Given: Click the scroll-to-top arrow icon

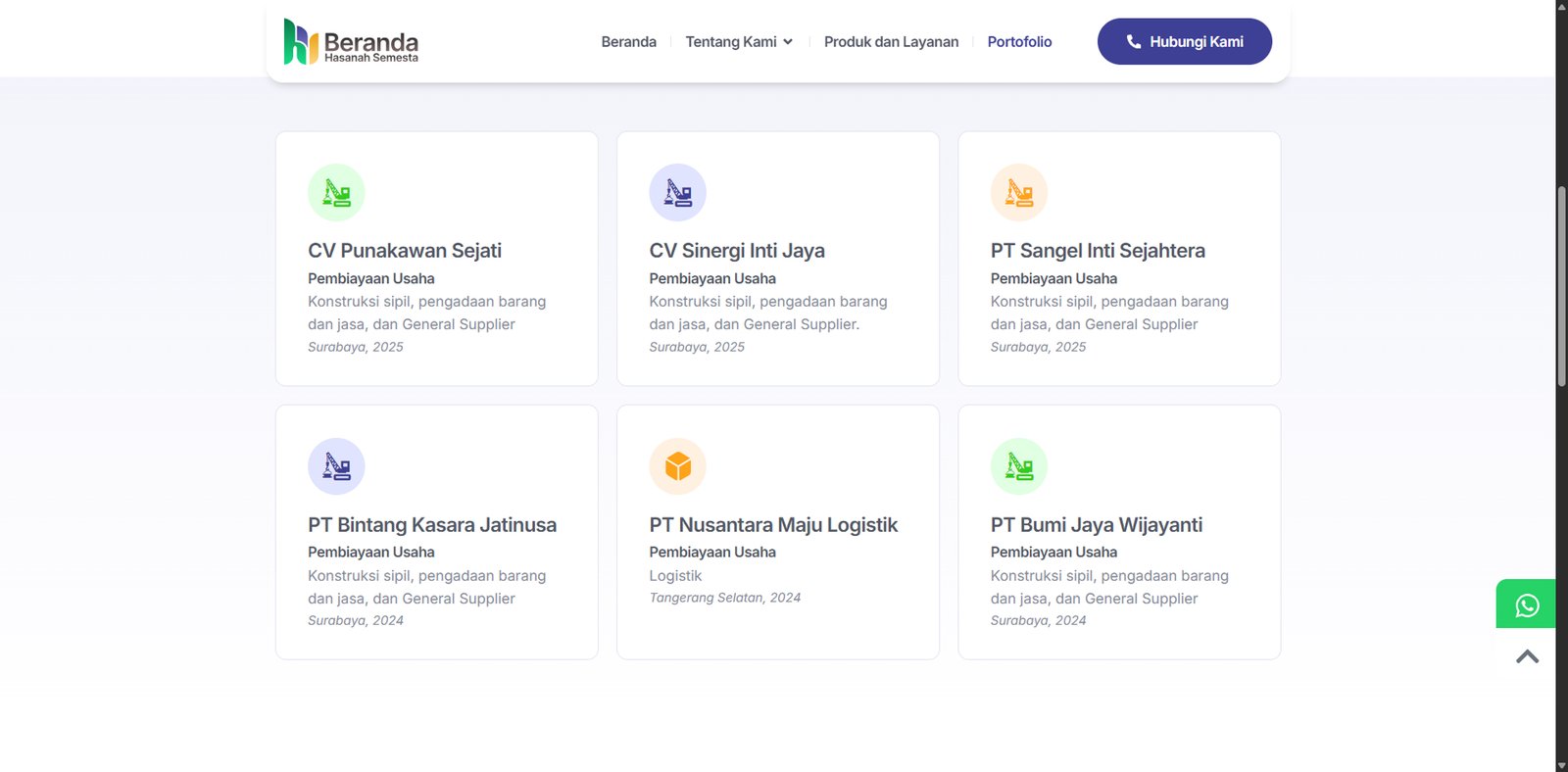Looking at the screenshot, I should coord(1527,656).
